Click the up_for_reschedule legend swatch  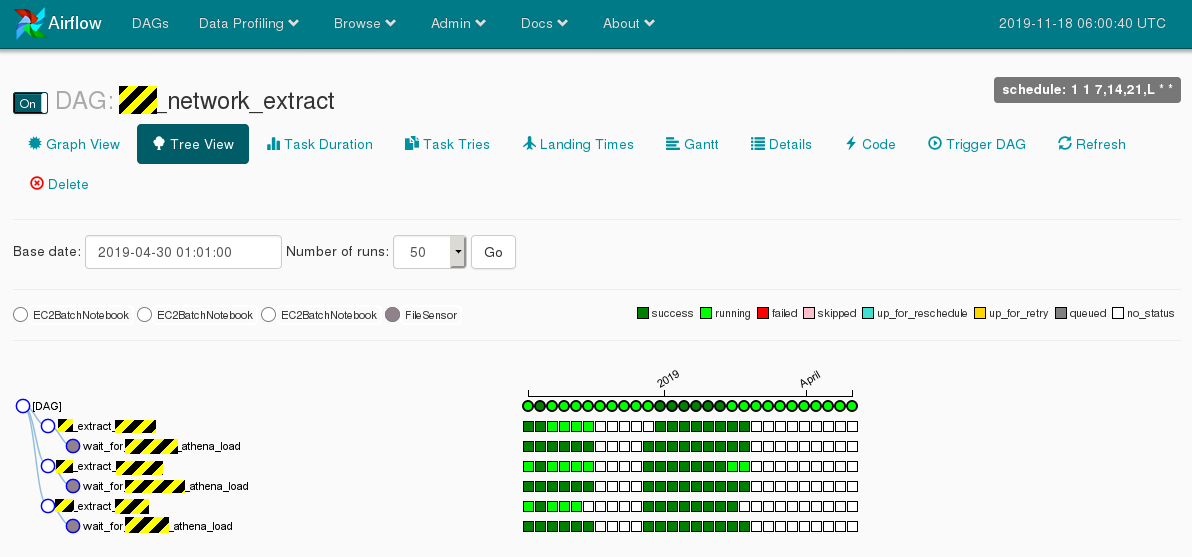coord(868,313)
